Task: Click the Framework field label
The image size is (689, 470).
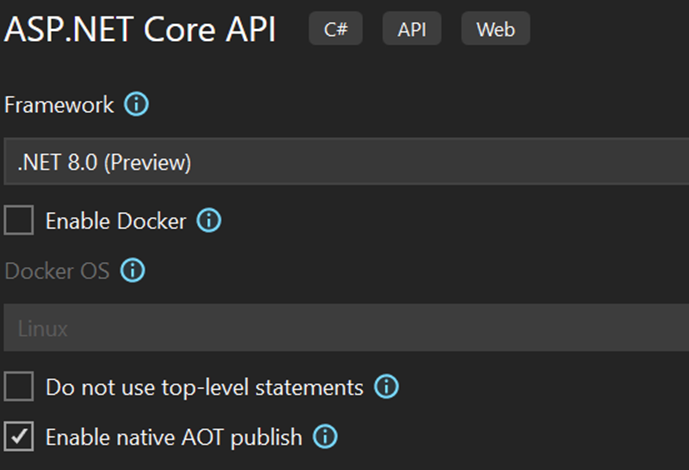Action: tap(59, 105)
